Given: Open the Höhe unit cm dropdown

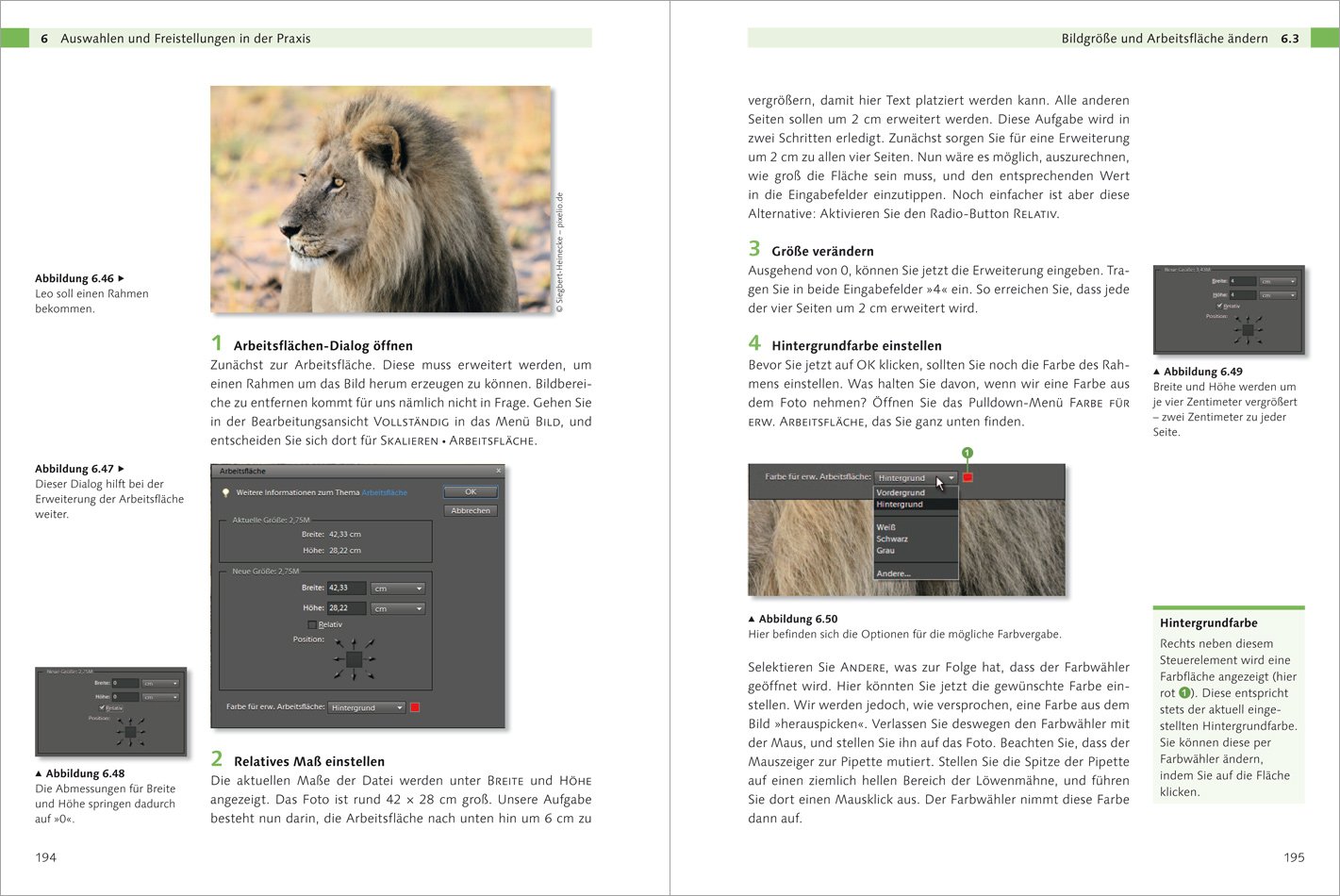Looking at the screenshot, I should pyautogui.click(x=397, y=608).
